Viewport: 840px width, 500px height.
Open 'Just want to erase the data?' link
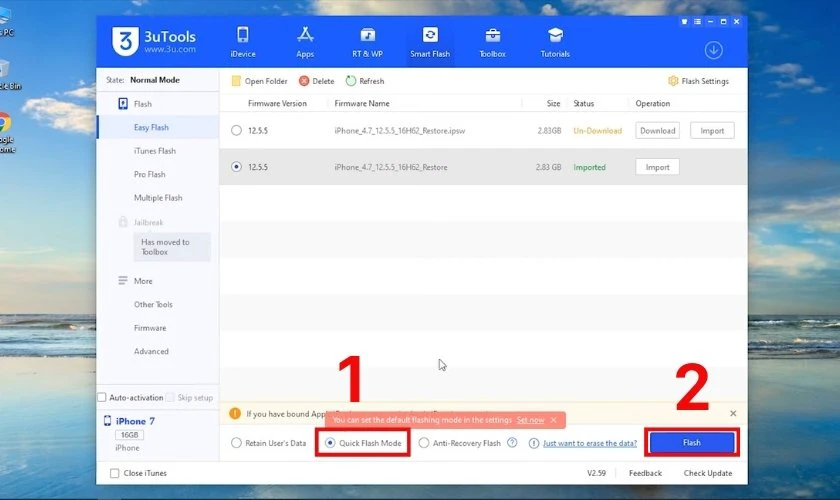(x=589, y=443)
